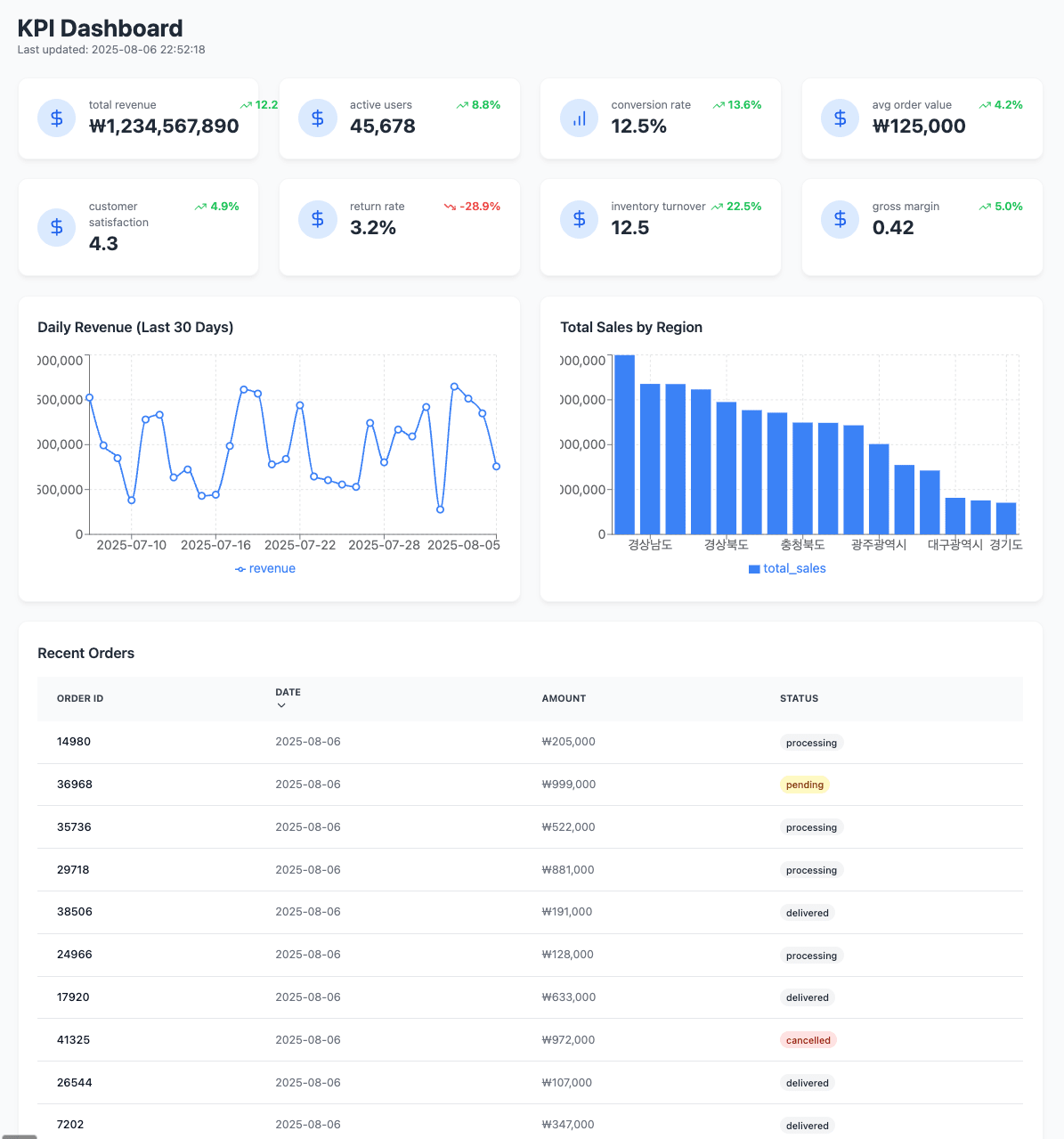
Task: Click the upward trend arrow showing 12.2%
Action: tap(247, 105)
